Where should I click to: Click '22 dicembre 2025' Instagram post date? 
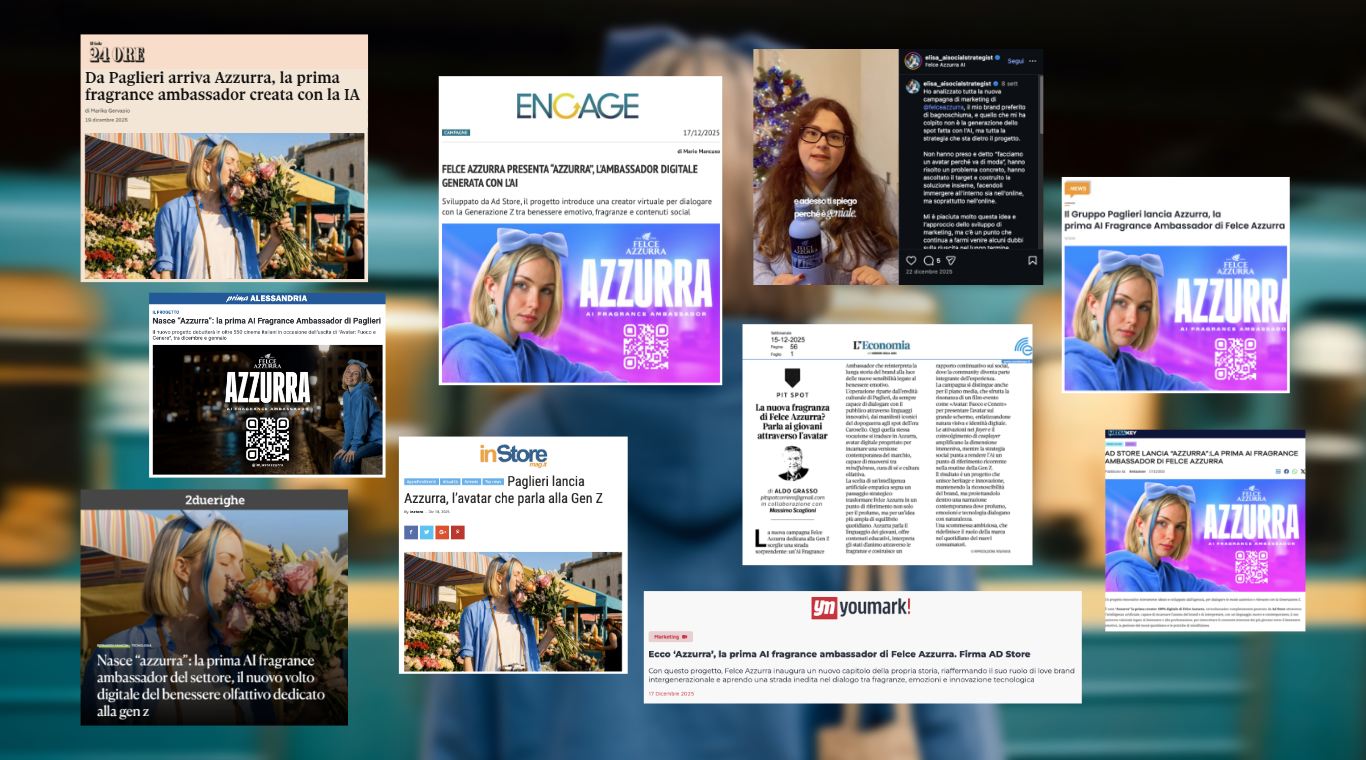[929, 272]
